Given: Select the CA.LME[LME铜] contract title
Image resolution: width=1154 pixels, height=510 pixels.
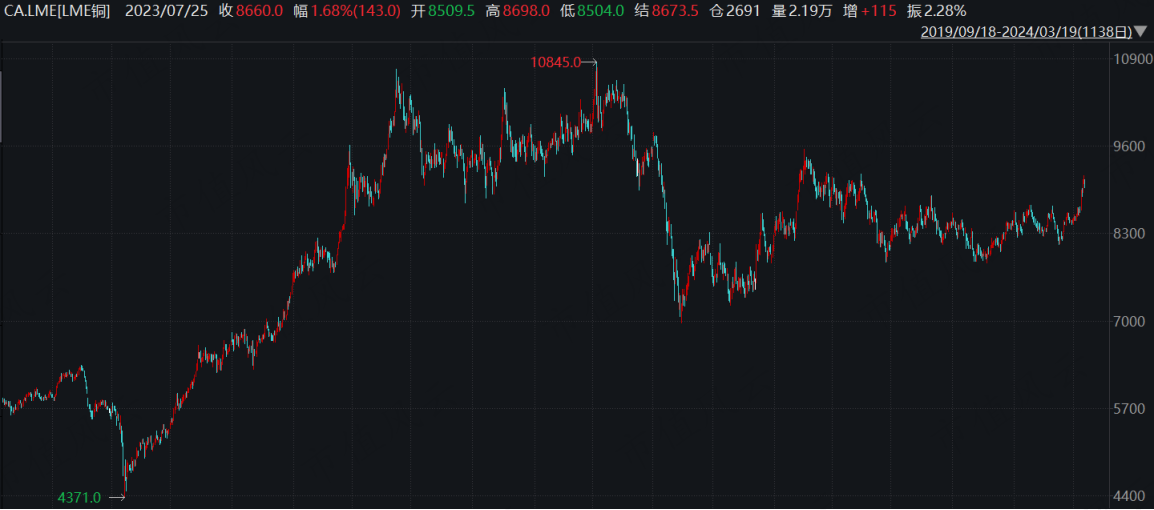Looking at the screenshot, I should [57, 11].
